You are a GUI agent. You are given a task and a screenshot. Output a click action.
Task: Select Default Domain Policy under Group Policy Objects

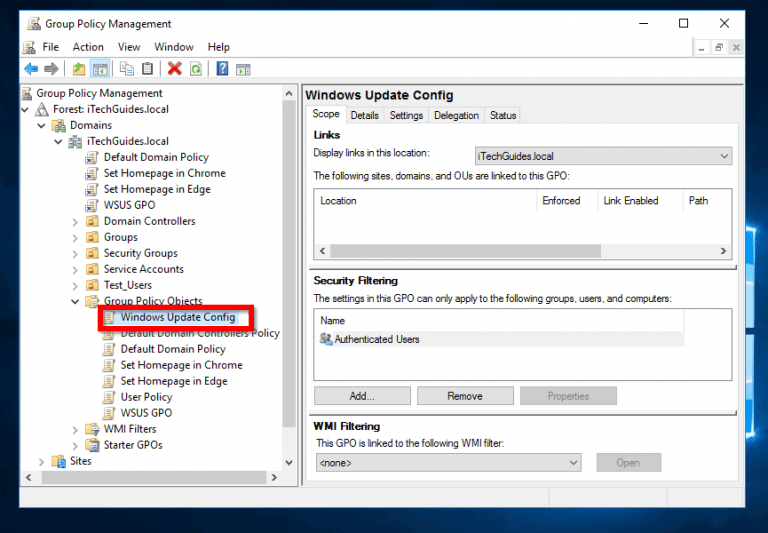tap(173, 349)
